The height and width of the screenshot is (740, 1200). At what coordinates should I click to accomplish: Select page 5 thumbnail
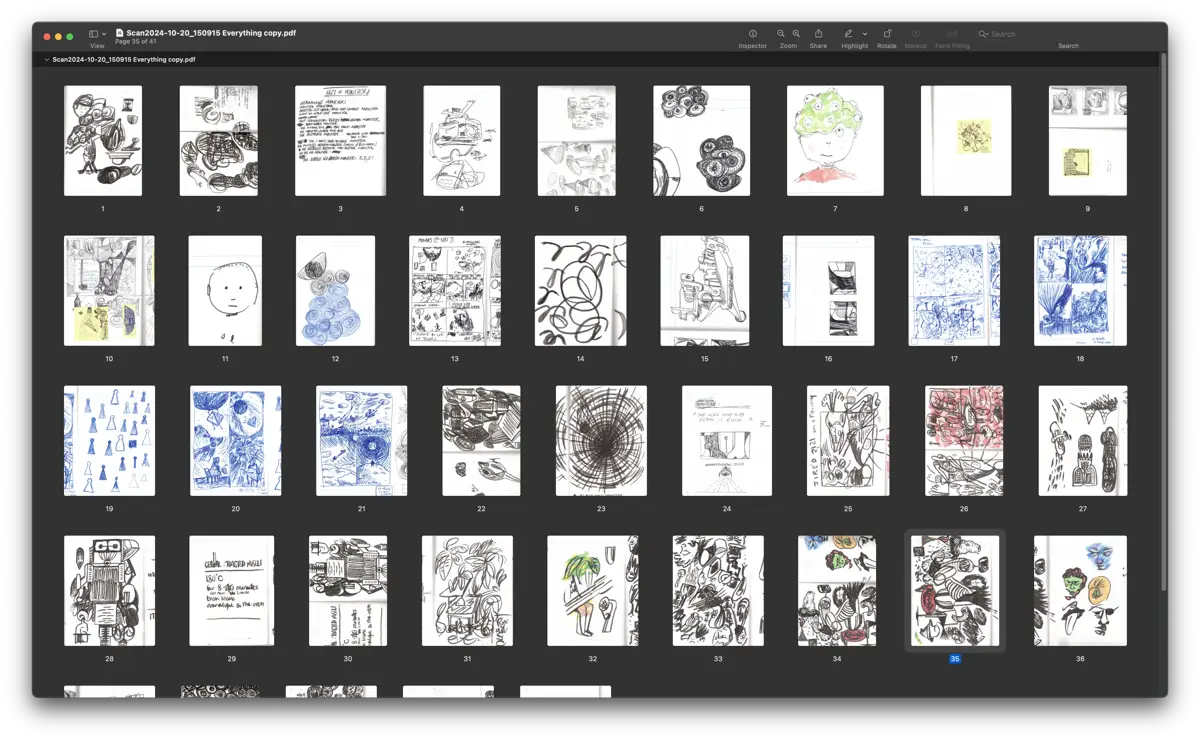click(577, 141)
